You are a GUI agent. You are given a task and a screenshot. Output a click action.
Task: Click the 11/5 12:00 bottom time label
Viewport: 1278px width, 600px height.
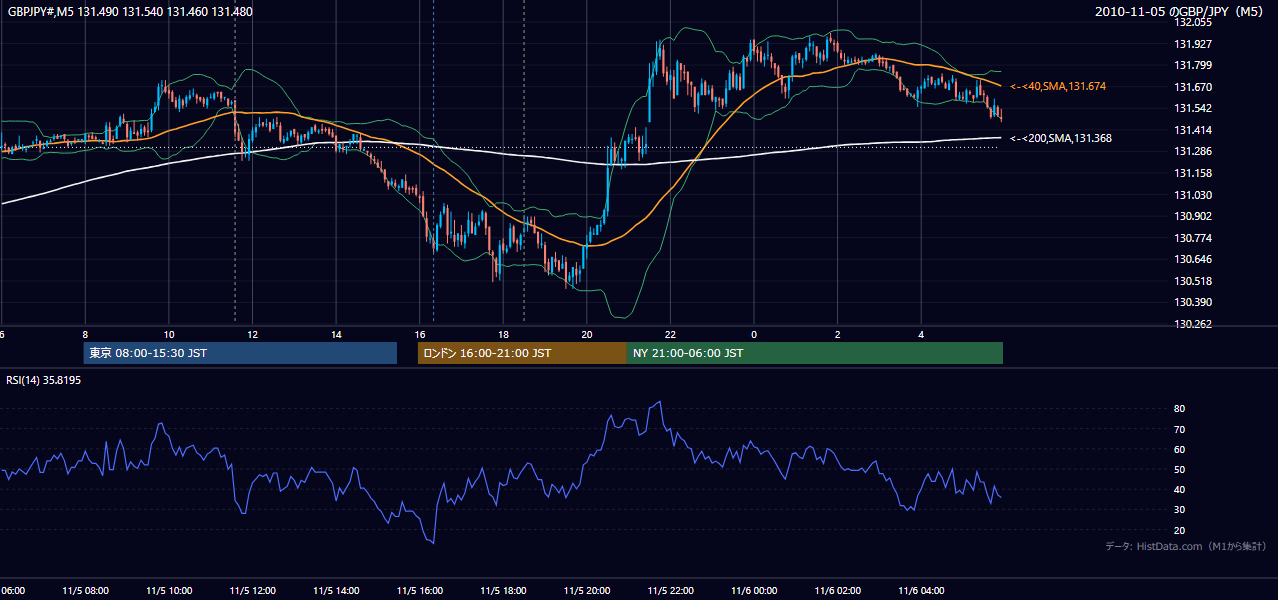click(253, 591)
